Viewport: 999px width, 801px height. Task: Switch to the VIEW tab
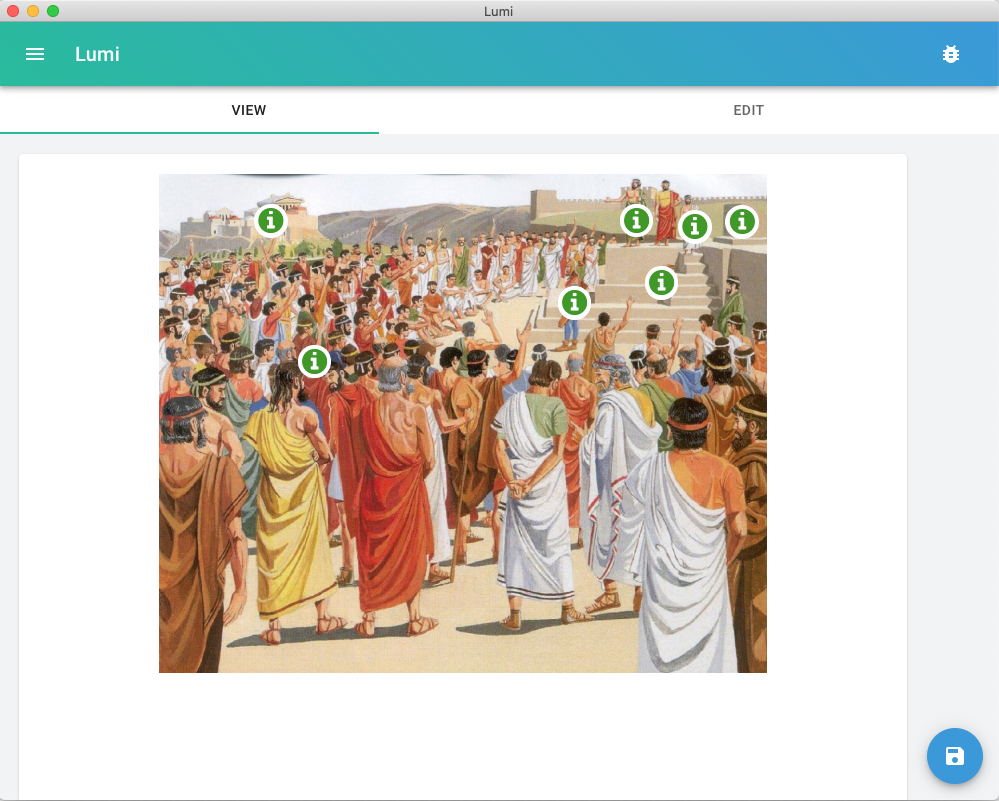pyautogui.click(x=248, y=110)
